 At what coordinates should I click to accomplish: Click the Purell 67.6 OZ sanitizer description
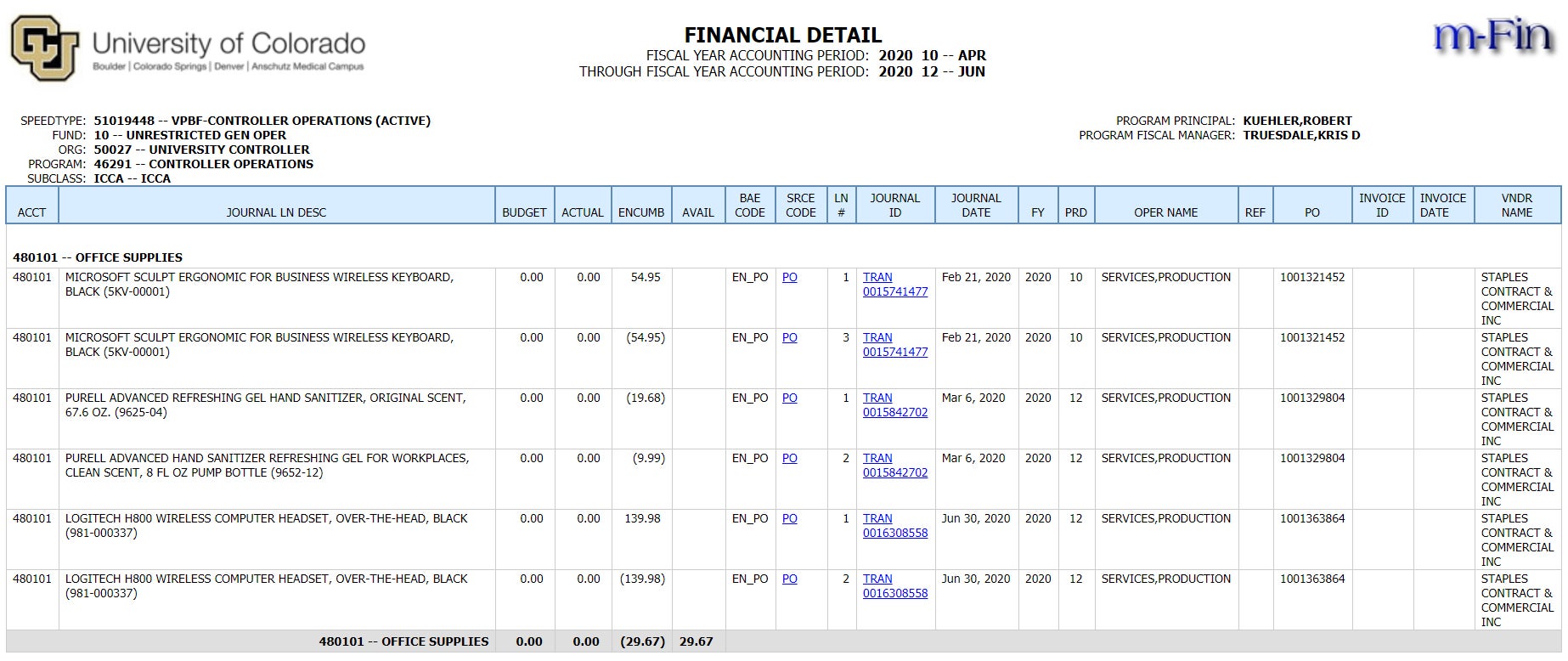pos(265,404)
